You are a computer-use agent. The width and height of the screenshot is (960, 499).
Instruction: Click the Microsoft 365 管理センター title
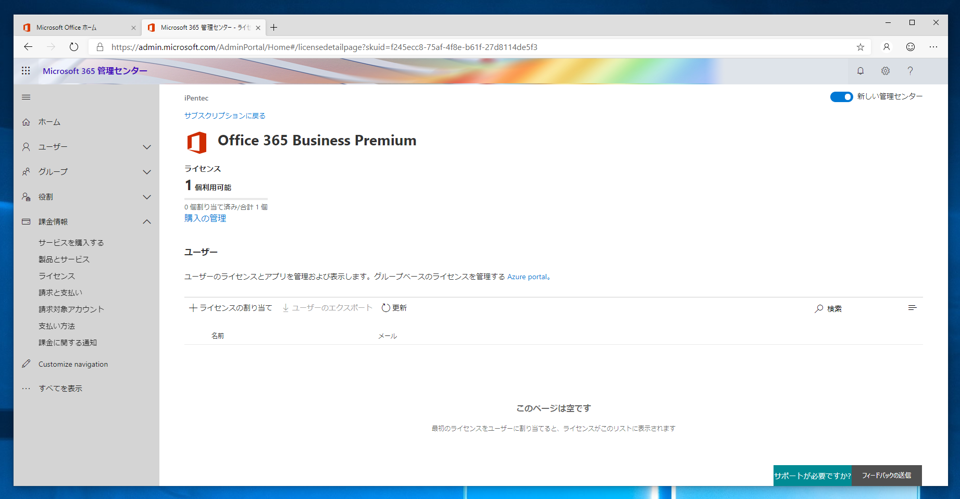coord(95,71)
